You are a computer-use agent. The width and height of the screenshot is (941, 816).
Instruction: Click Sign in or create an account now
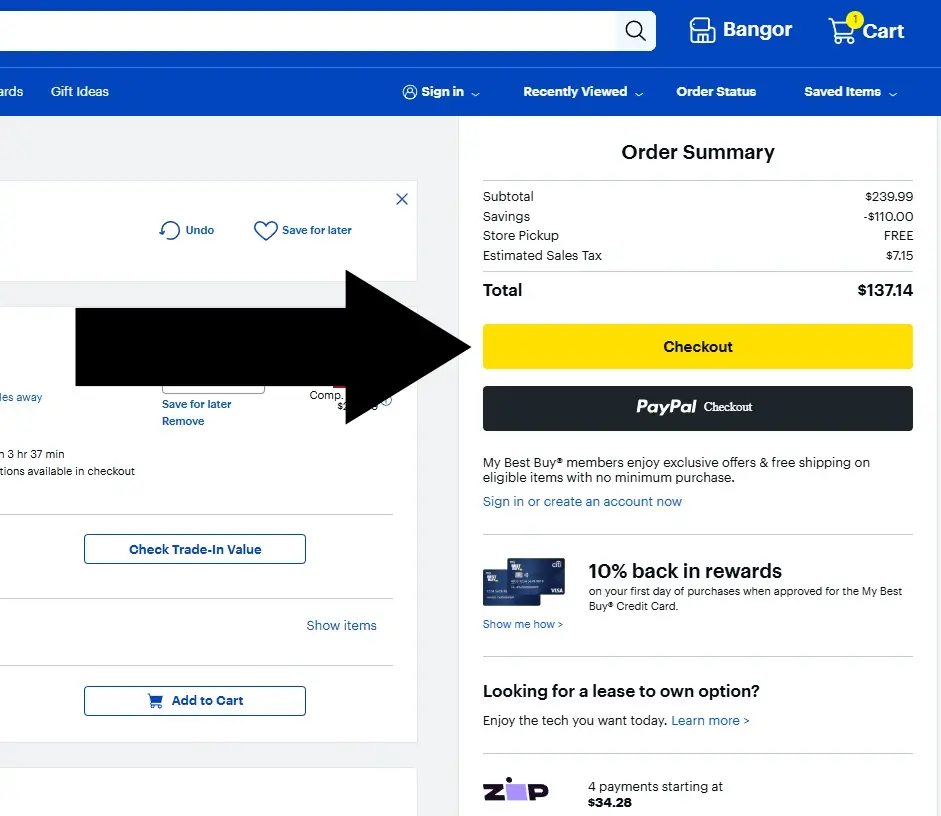tap(582, 502)
